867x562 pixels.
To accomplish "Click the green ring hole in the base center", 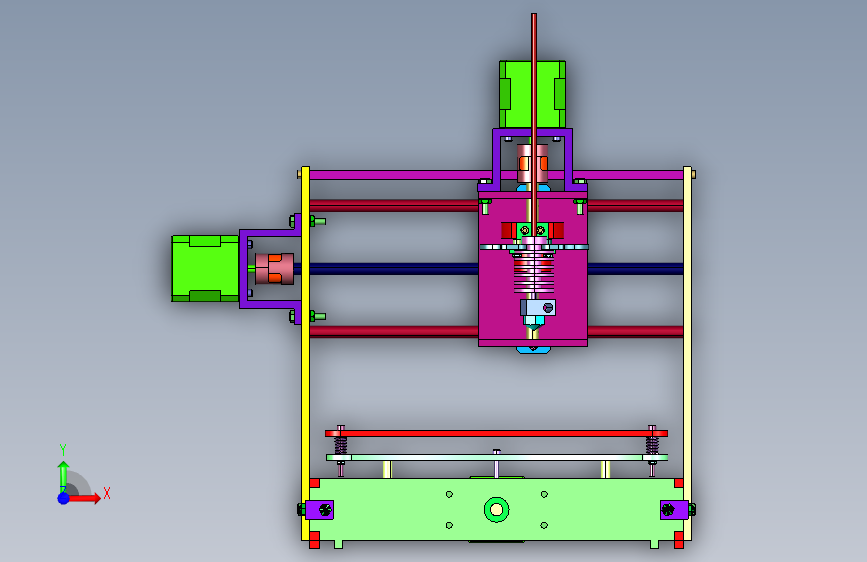I will point(497,509).
